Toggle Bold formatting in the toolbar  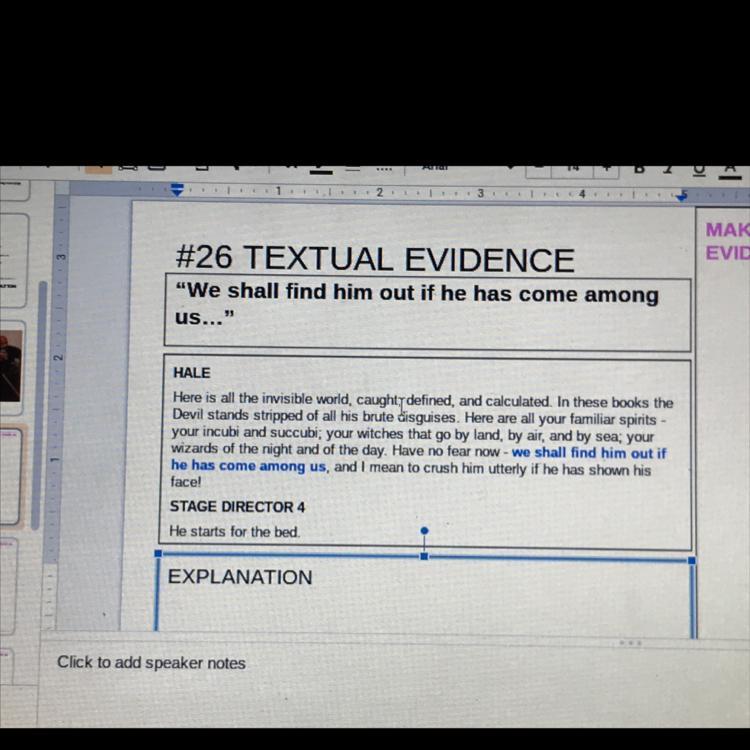639,169
